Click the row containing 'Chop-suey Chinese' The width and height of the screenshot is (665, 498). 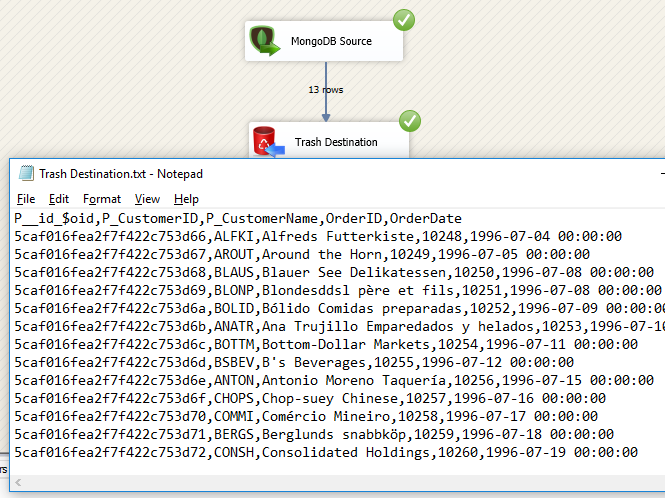click(310, 398)
